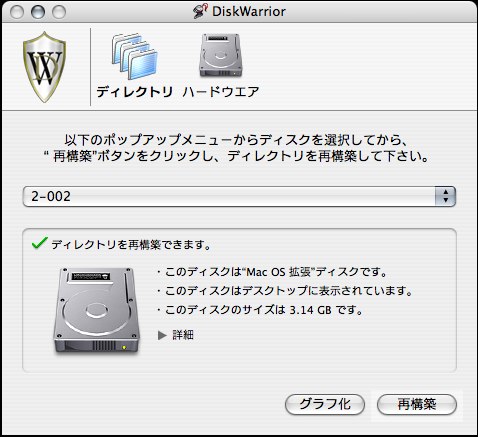Switch to the ハードウエア tab label
Screen dimensions: 478x437
point(221,92)
